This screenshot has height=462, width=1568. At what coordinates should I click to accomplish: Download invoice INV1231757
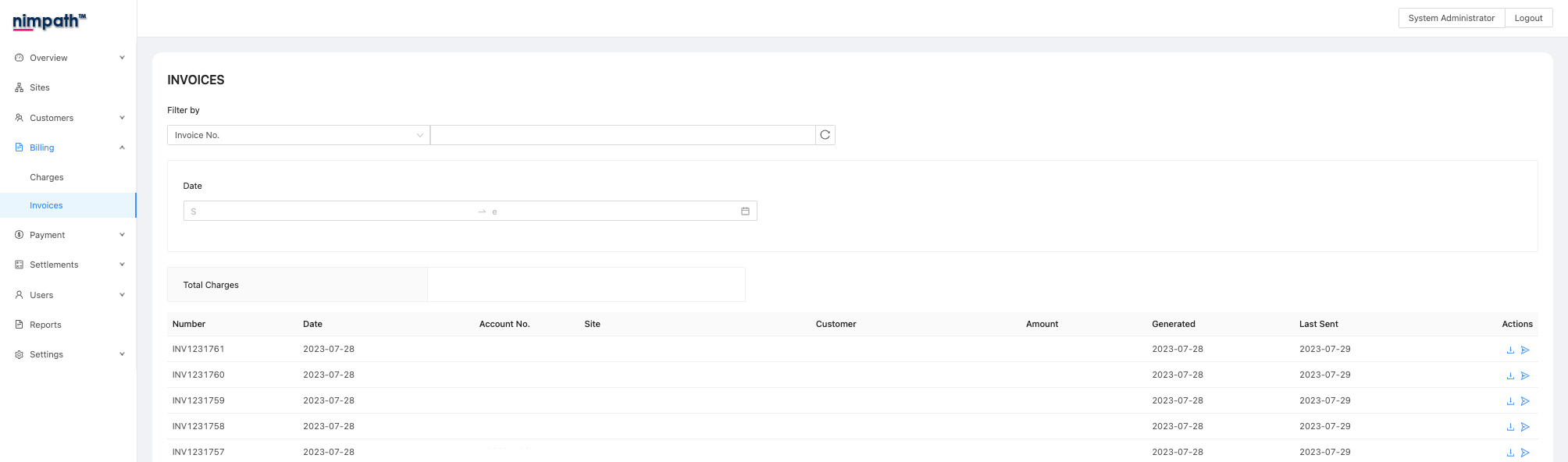(x=1510, y=453)
